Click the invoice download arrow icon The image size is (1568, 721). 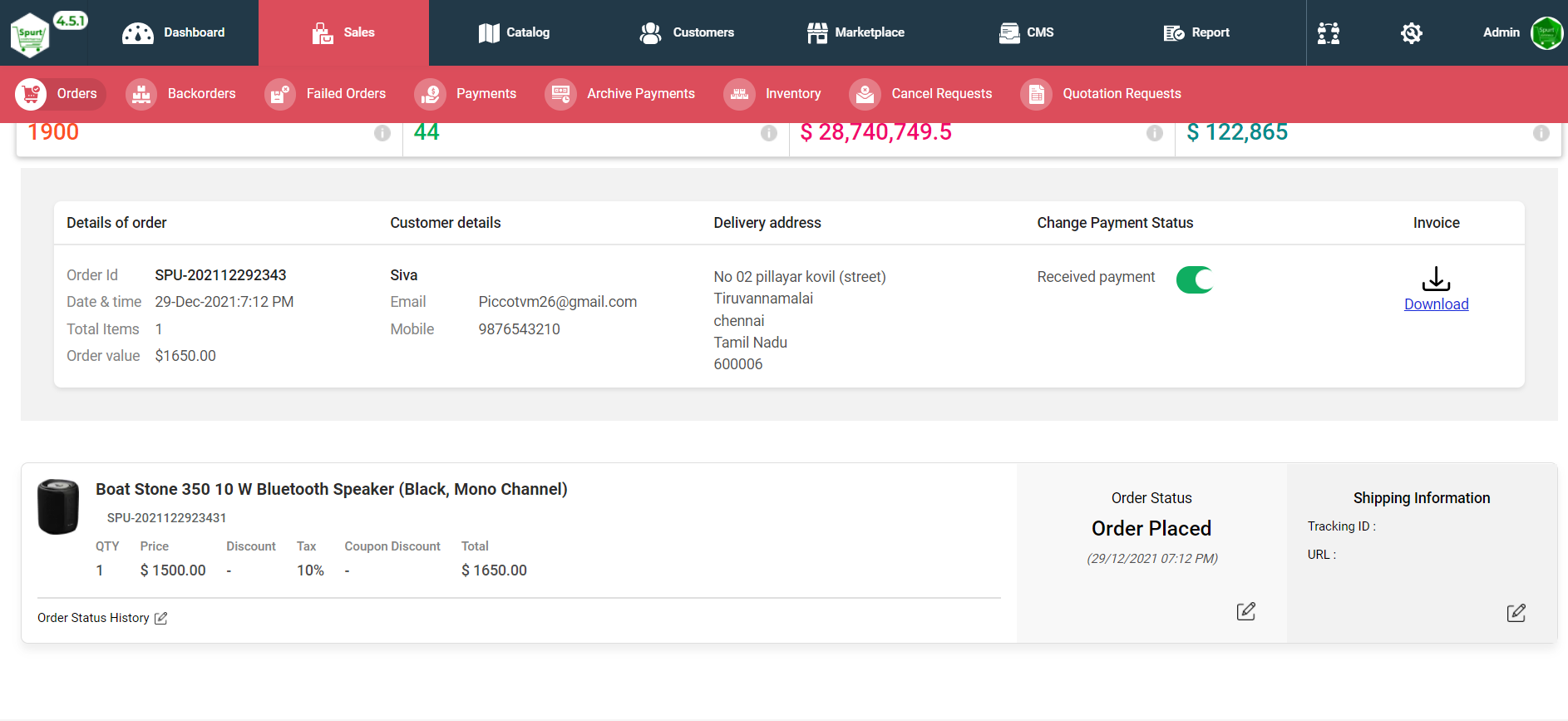tap(1436, 279)
